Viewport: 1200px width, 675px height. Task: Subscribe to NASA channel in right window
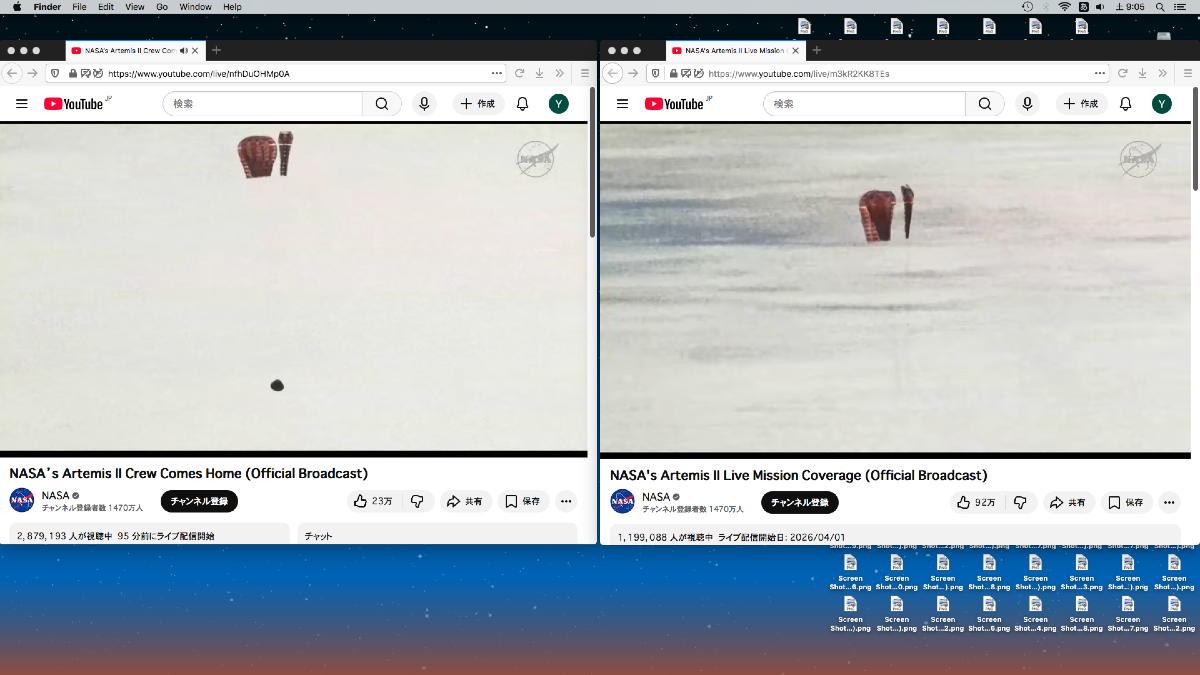pos(800,503)
